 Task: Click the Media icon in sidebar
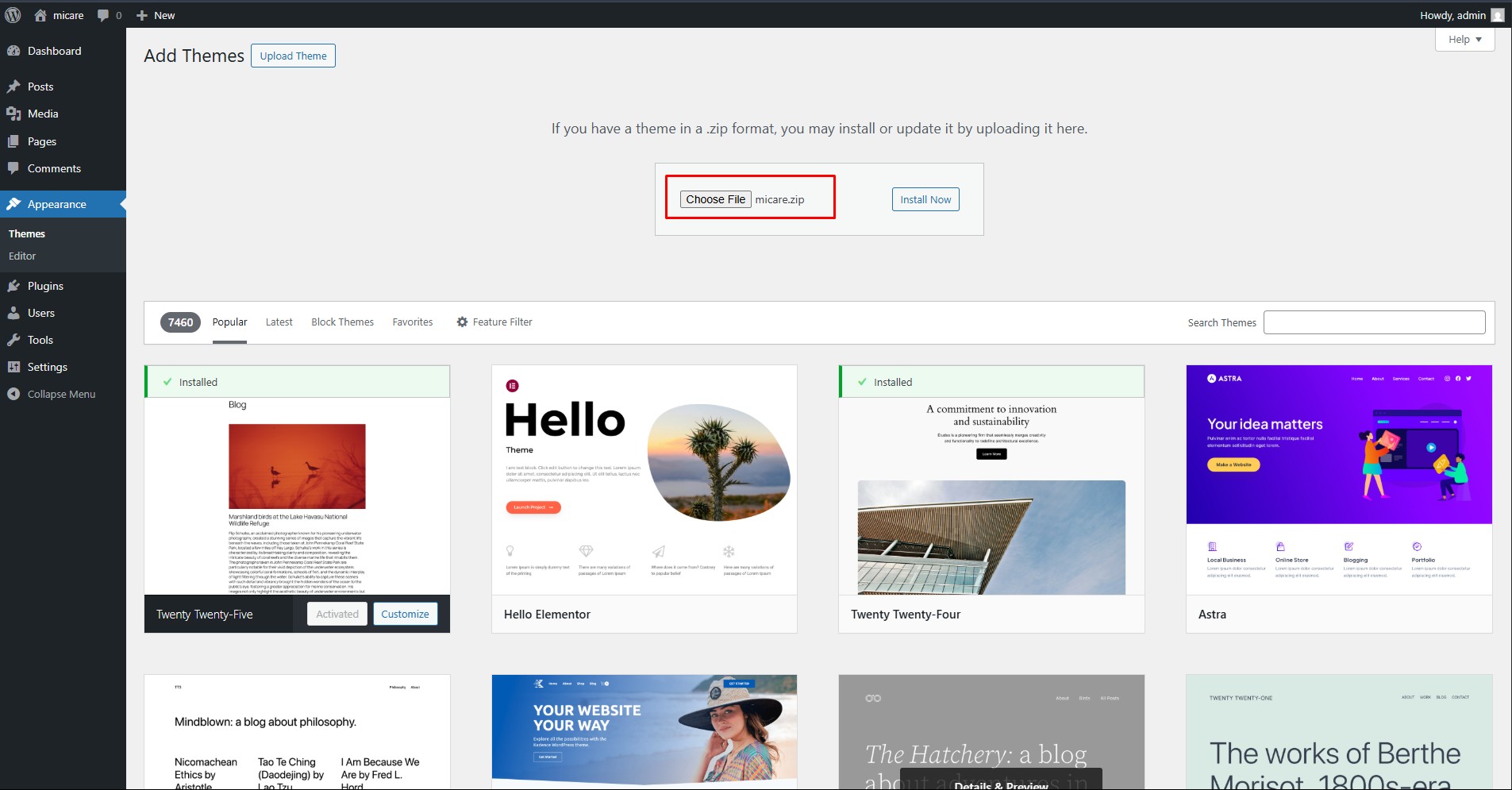click(13, 114)
